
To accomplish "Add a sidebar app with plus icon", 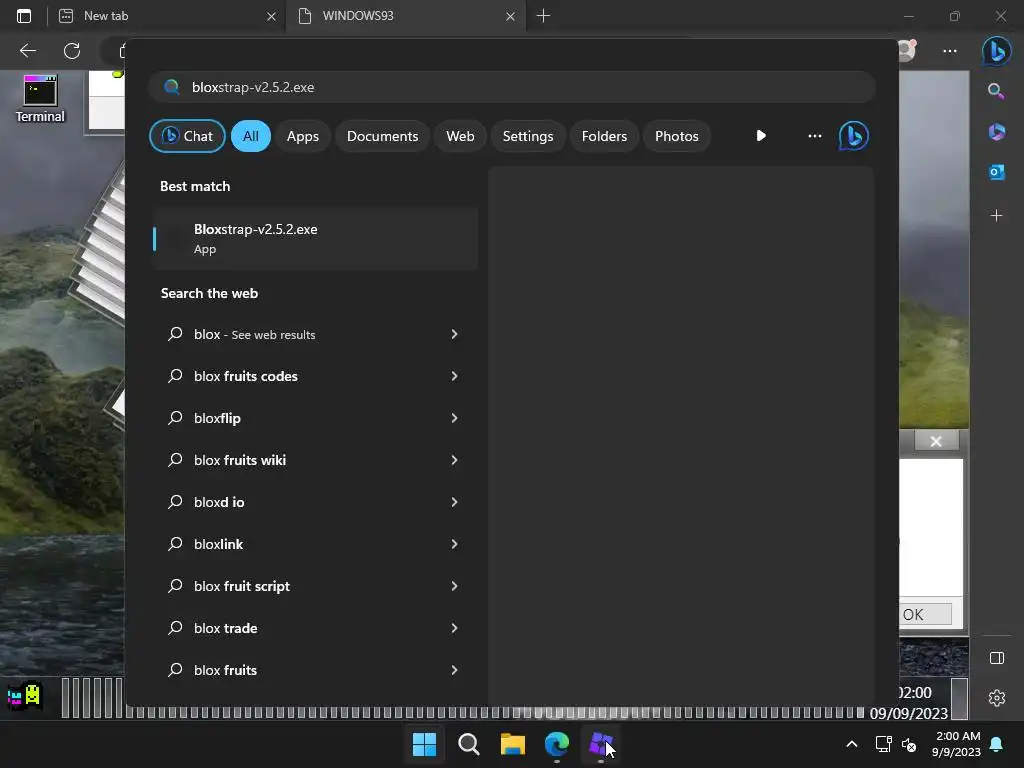I will [996, 216].
